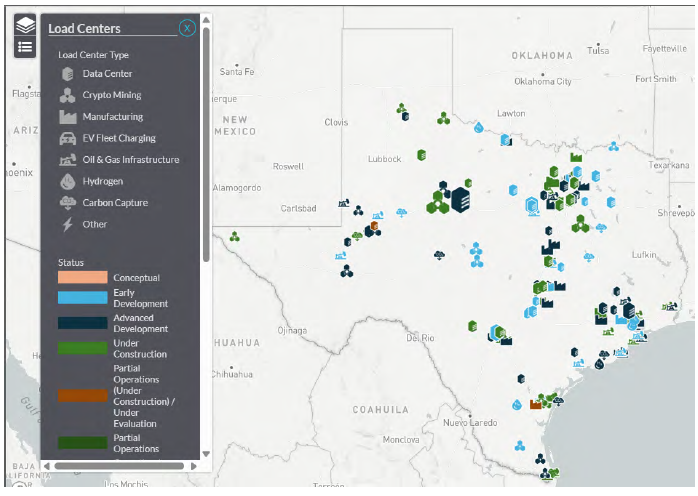Click the Early Development blue swatch
Screen dimensions: 698x496
click(82, 298)
